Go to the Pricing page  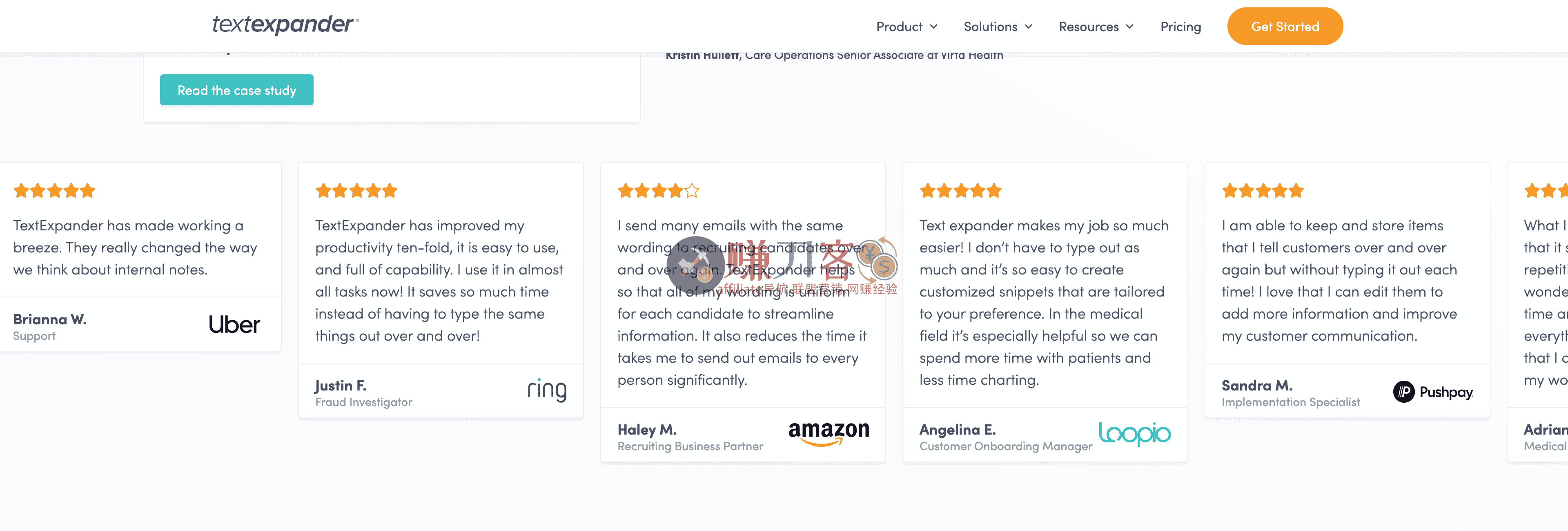[x=1180, y=27]
